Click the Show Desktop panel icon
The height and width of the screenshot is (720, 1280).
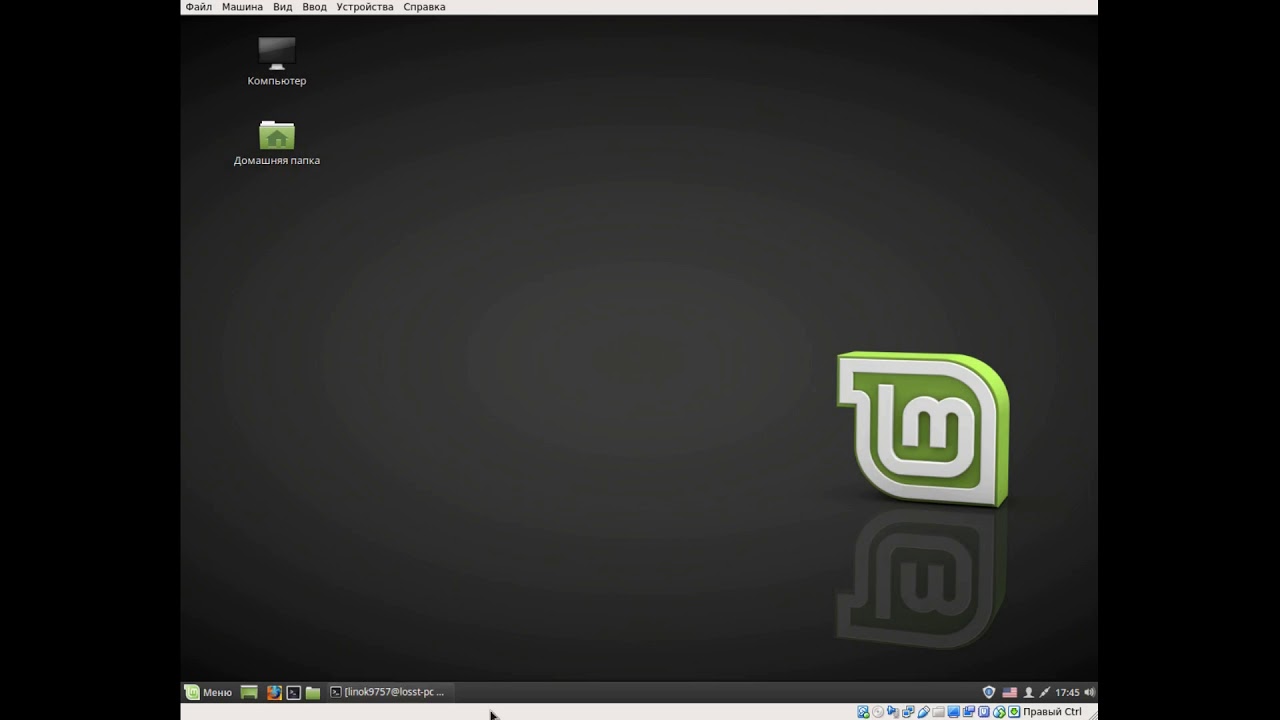click(249, 692)
